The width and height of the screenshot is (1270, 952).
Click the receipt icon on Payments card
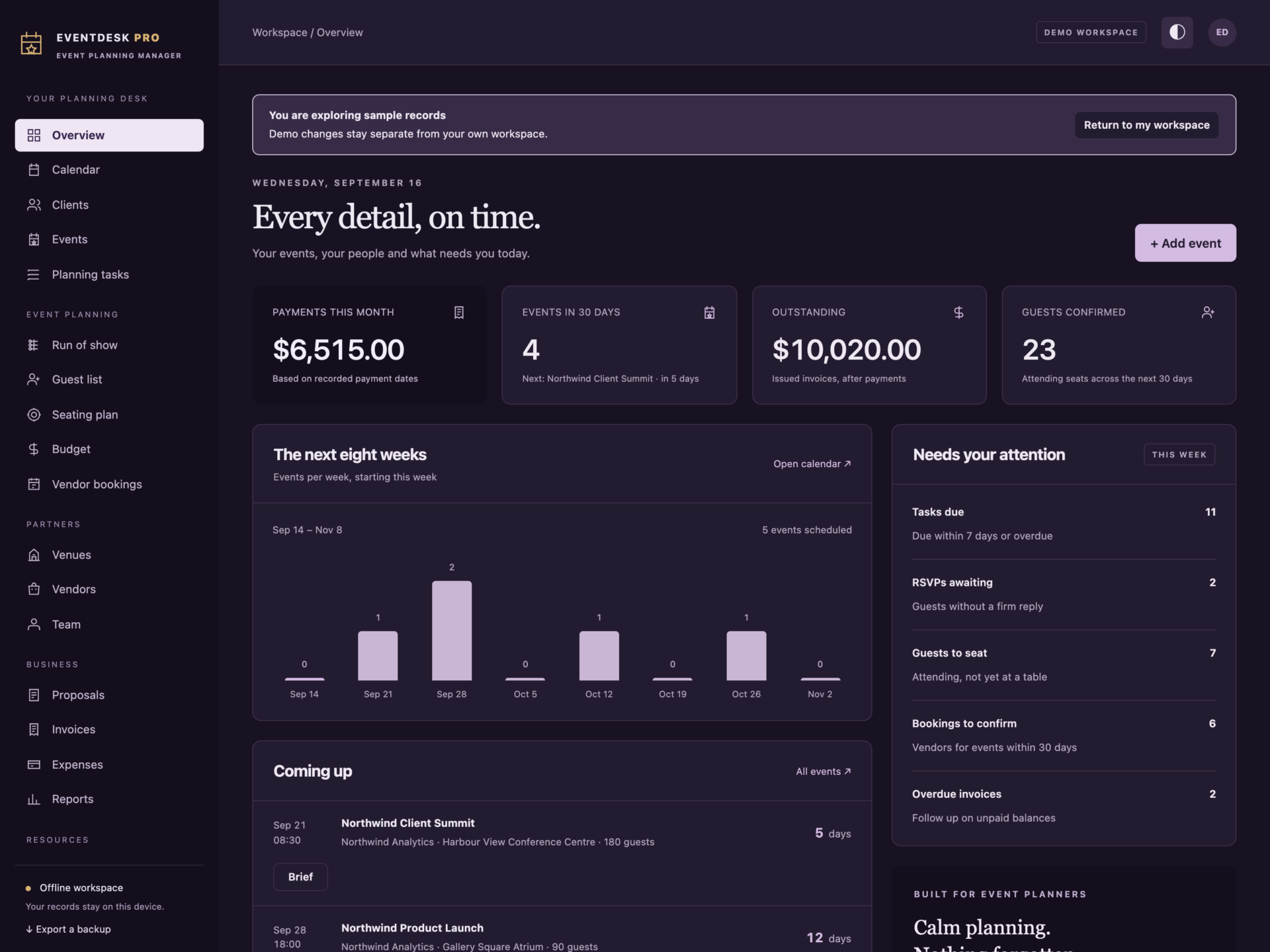pyautogui.click(x=459, y=312)
